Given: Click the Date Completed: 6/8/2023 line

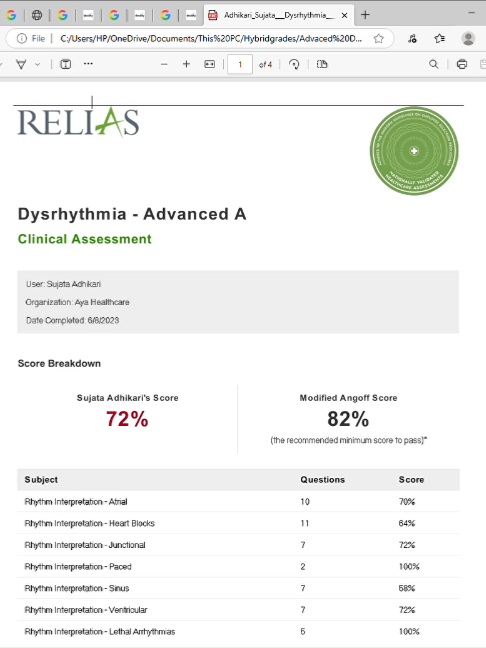Looking at the screenshot, I should coord(72,320).
